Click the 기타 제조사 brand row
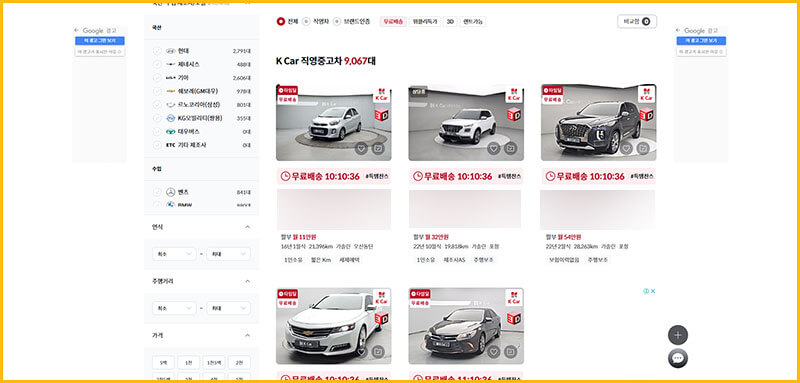This screenshot has height=383, width=800. 202,145
